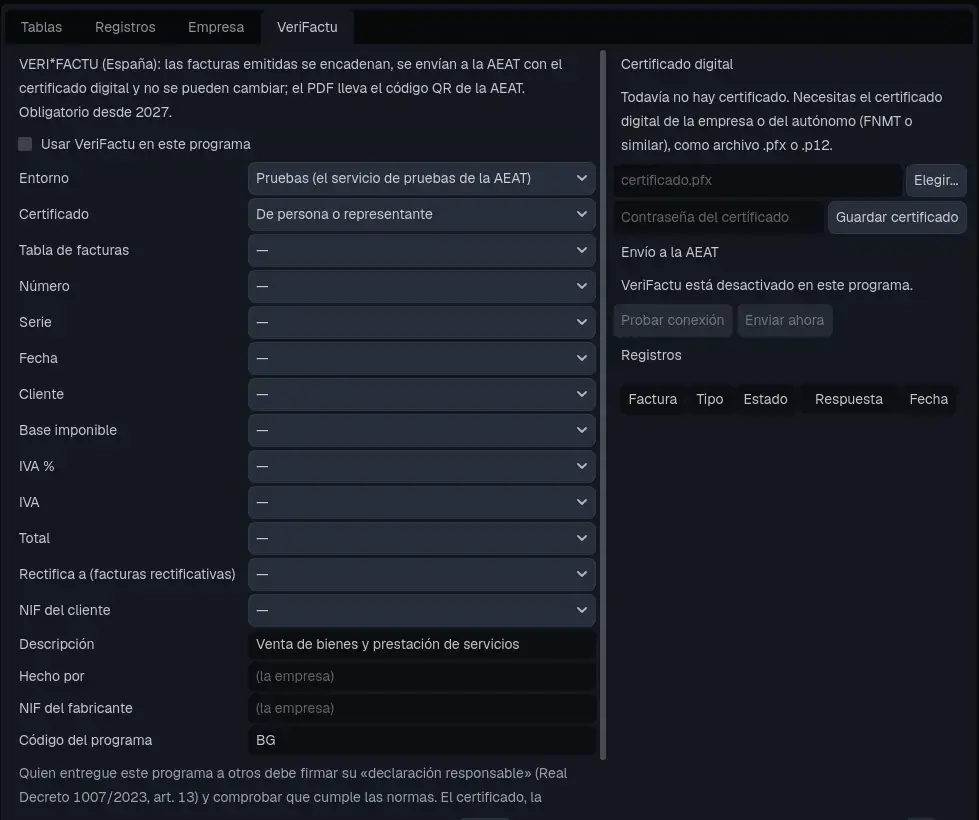Click the Guardar certificado button
Image resolution: width=979 pixels, height=820 pixels.
(x=897, y=217)
